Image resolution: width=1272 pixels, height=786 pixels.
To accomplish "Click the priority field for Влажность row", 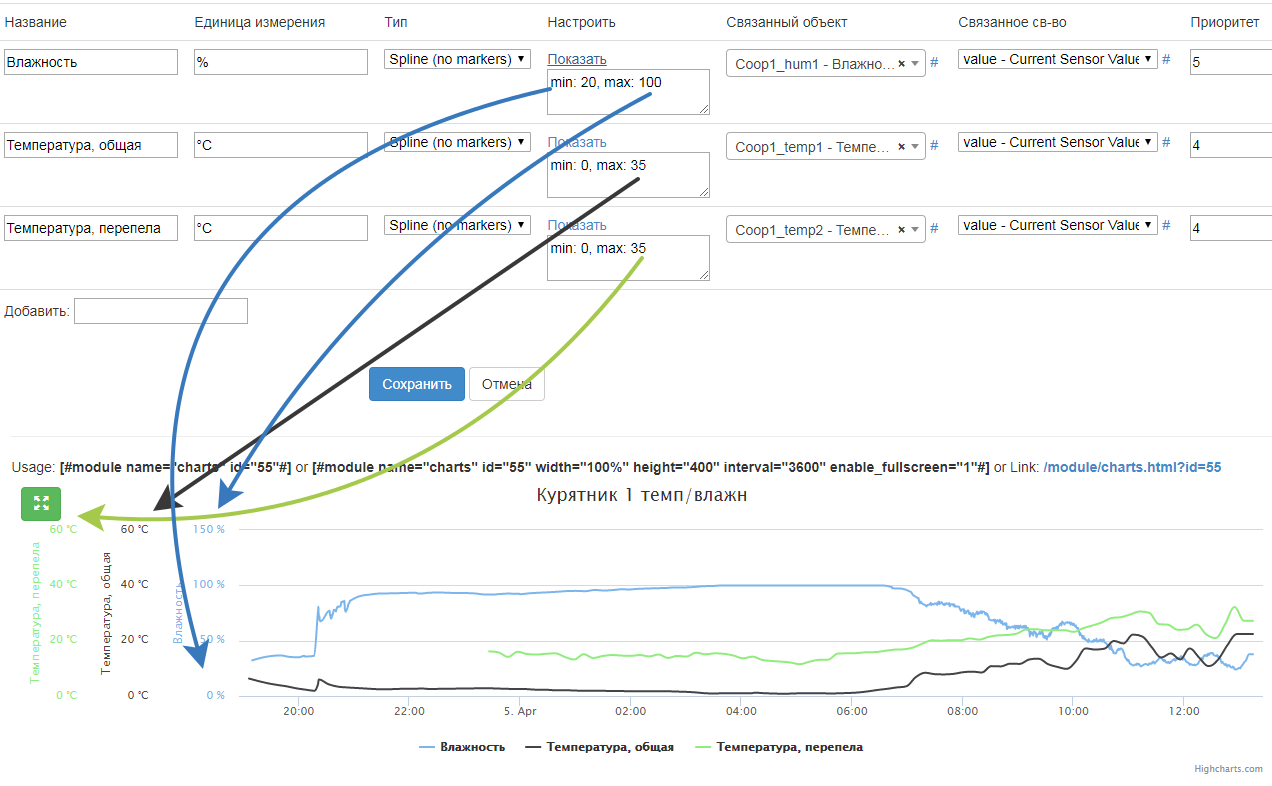I will pos(1230,62).
